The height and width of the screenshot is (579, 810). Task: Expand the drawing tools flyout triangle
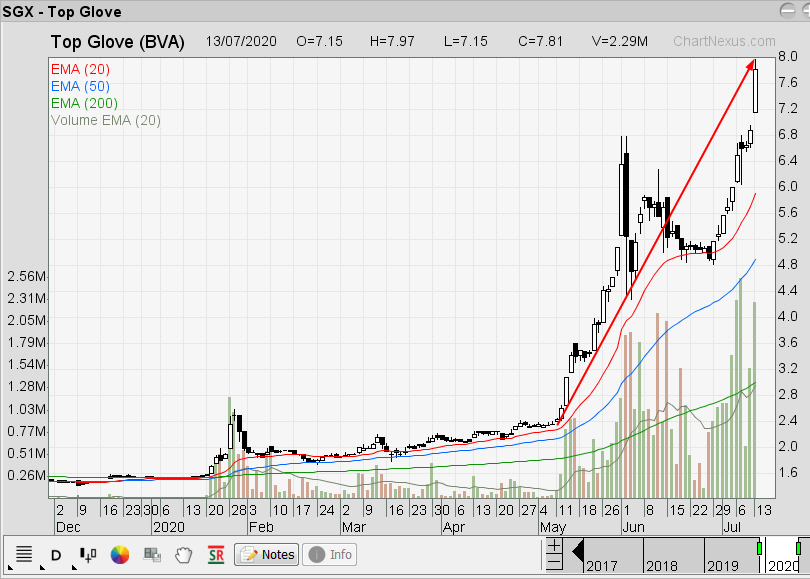[10, 569]
